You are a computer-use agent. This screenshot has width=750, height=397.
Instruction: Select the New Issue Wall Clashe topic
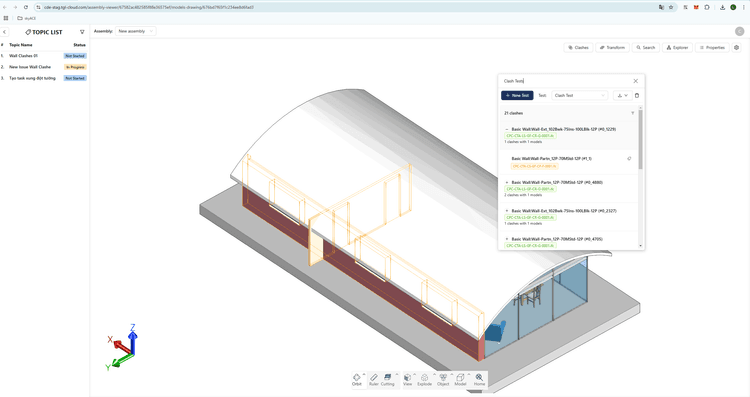[x=30, y=67]
